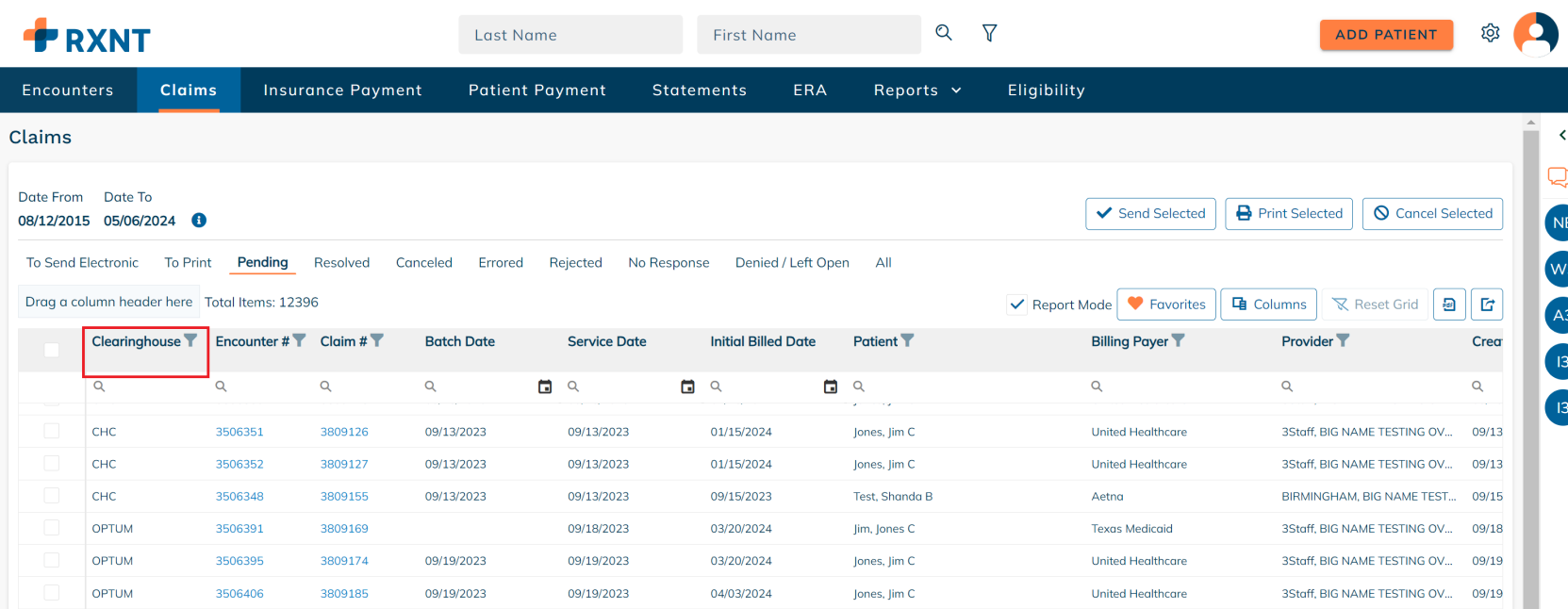Viewport: 1568px width, 609px height.
Task: Click the Billing Payer search magnifier
Action: (1097, 387)
